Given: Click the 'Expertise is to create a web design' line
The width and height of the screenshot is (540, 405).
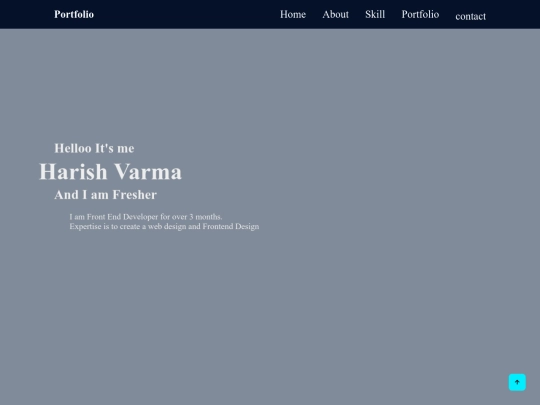Looking at the screenshot, I should point(164,226).
